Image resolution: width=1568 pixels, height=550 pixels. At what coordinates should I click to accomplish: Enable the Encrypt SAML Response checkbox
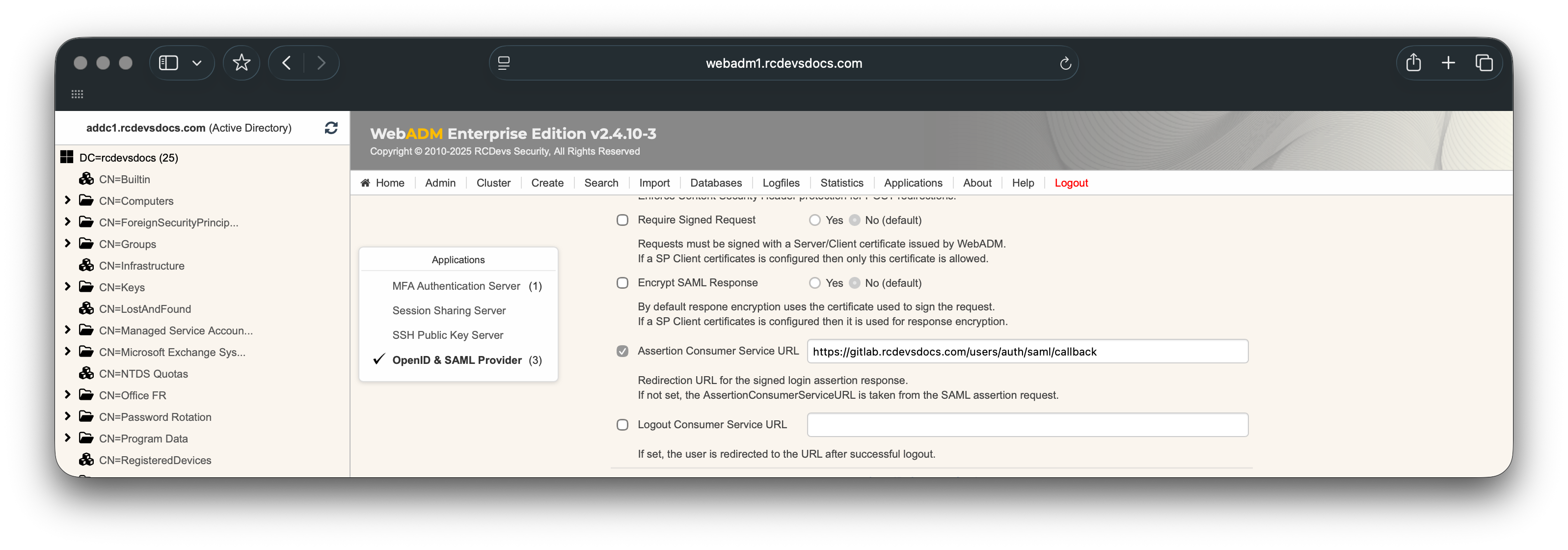pyautogui.click(x=622, y=283)
